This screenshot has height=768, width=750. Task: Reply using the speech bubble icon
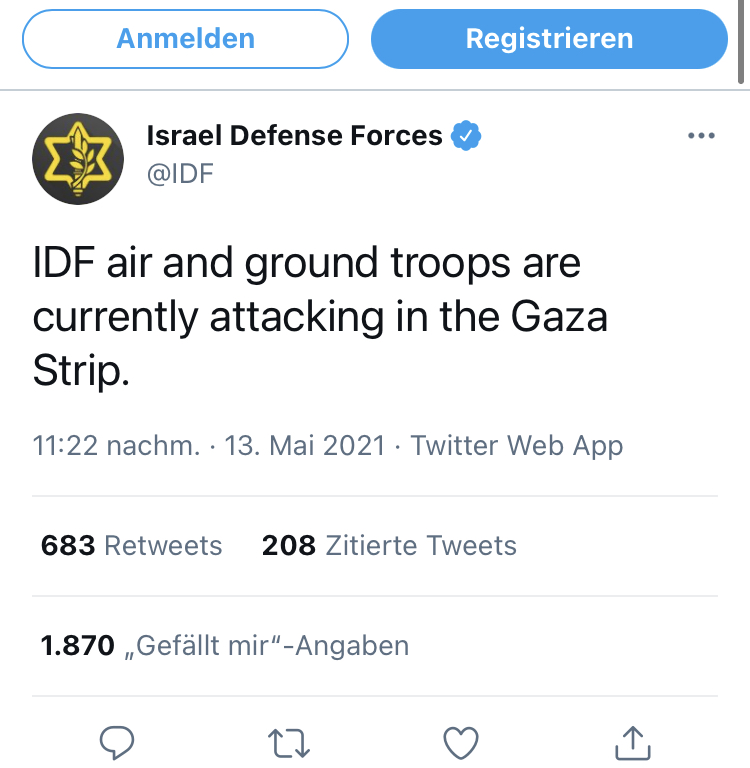pos(117,742)
